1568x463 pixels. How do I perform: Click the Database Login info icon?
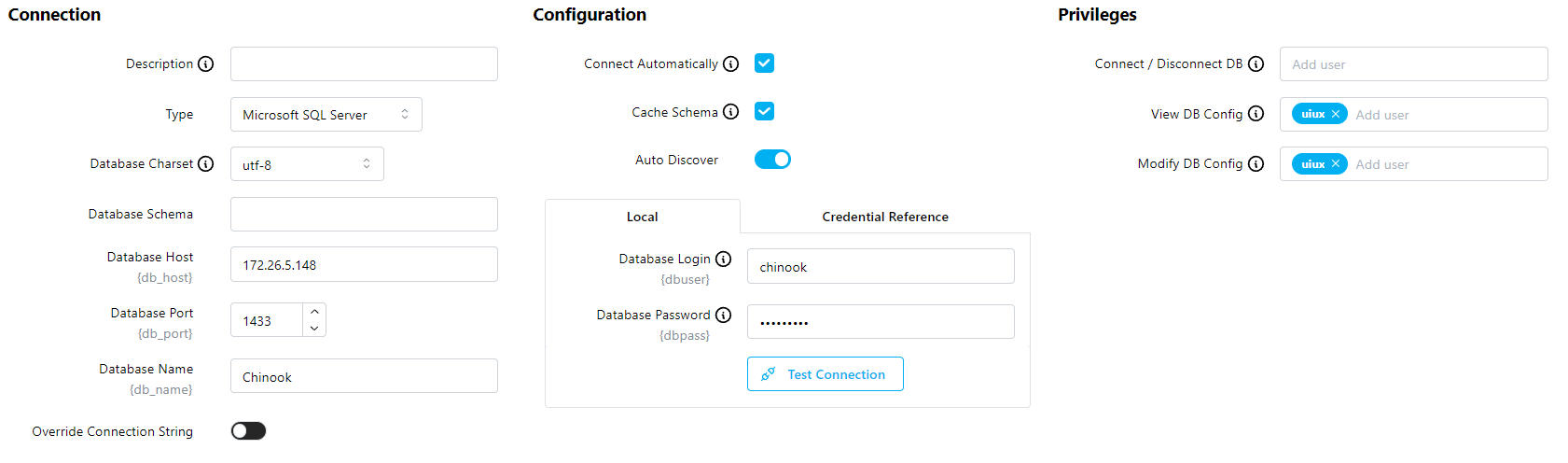(x=724, y=259)
